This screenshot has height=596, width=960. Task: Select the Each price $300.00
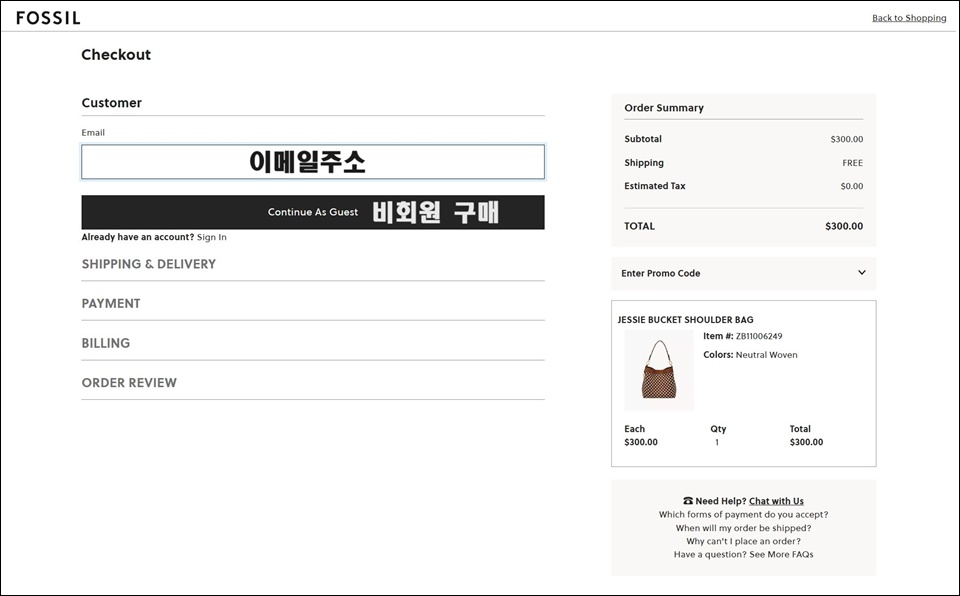[x=640, y=442]
